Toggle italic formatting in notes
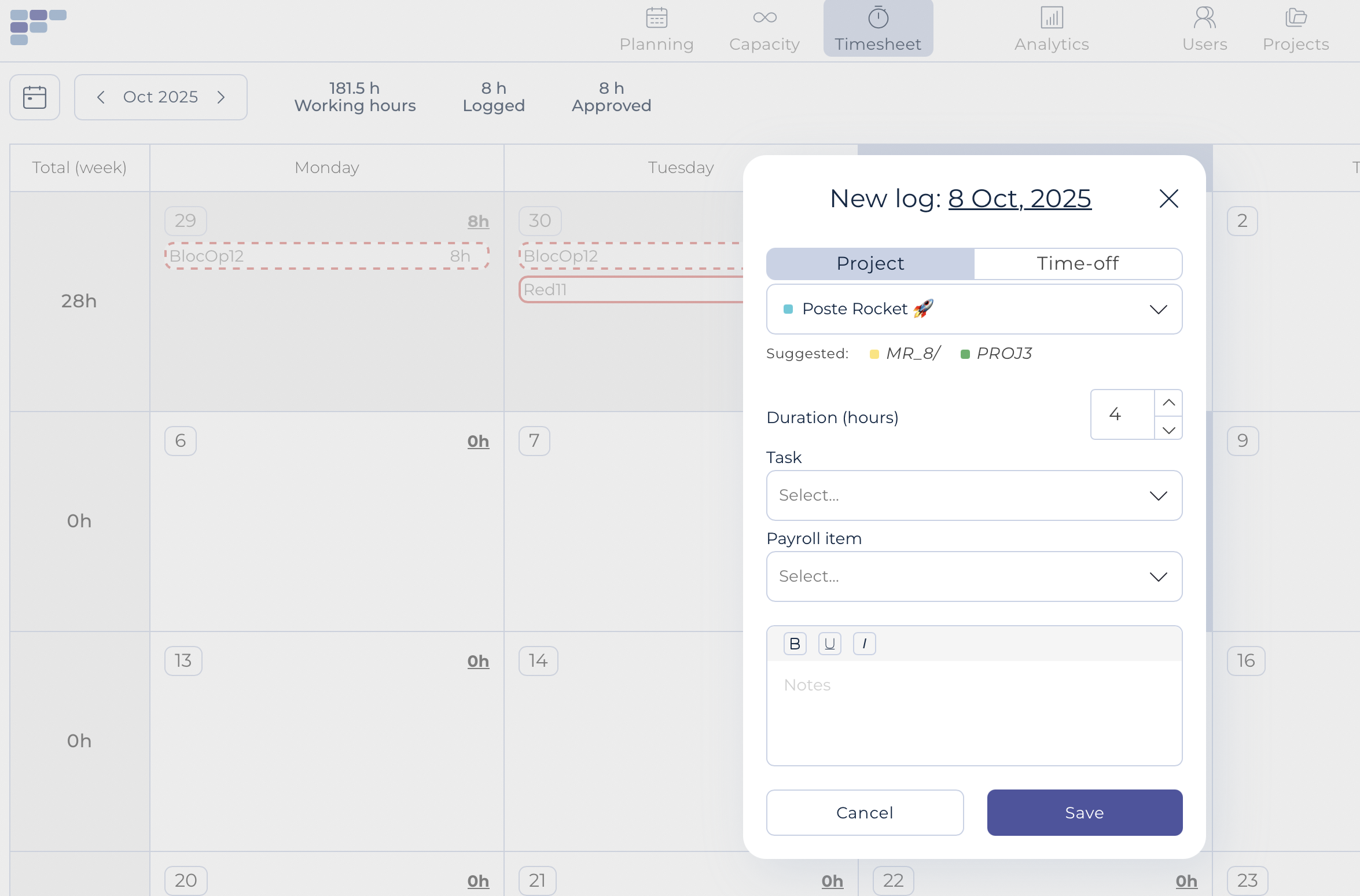1360x896 pixels. coord(864,644)
